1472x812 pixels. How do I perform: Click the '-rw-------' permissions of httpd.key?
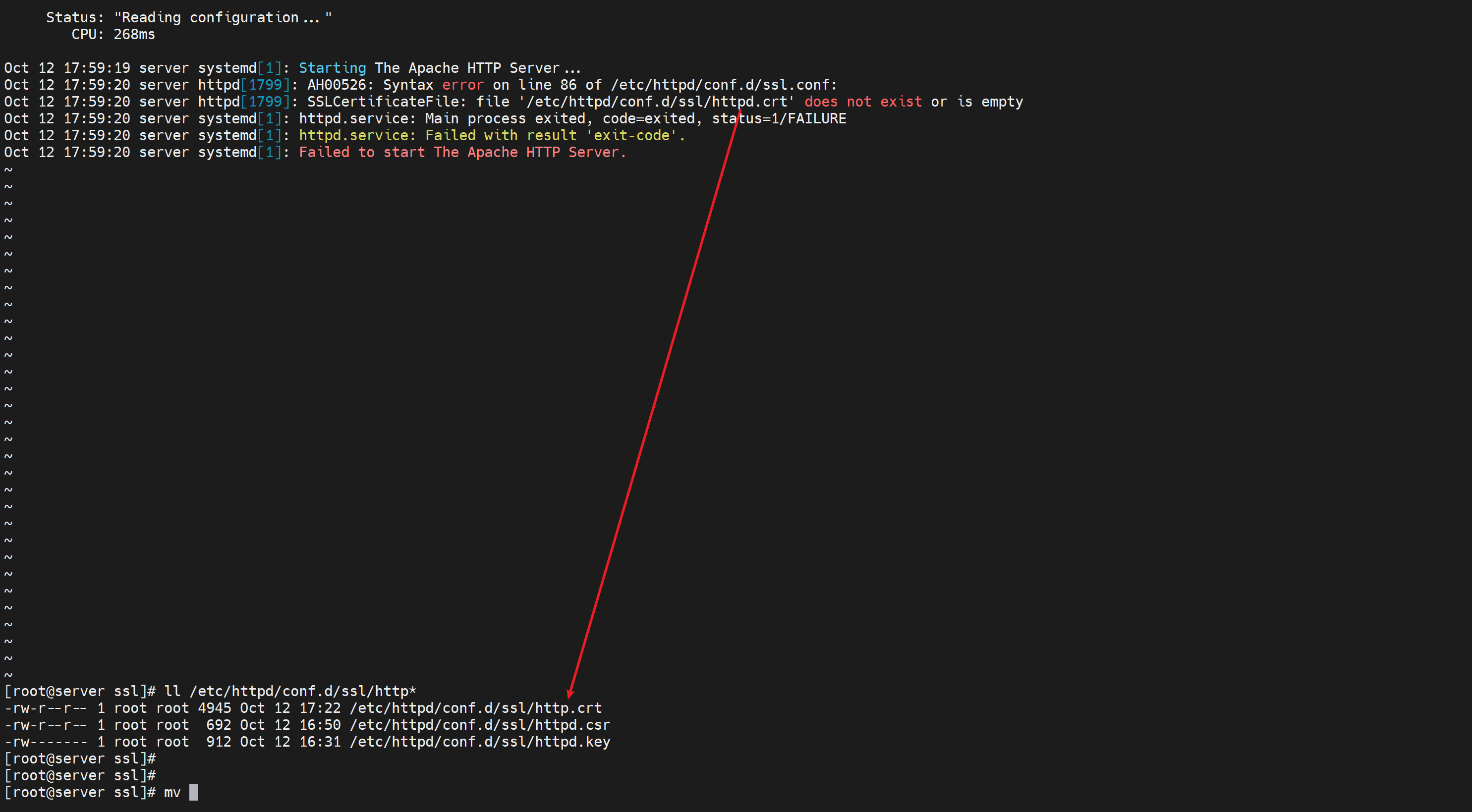tap(46, 742)
